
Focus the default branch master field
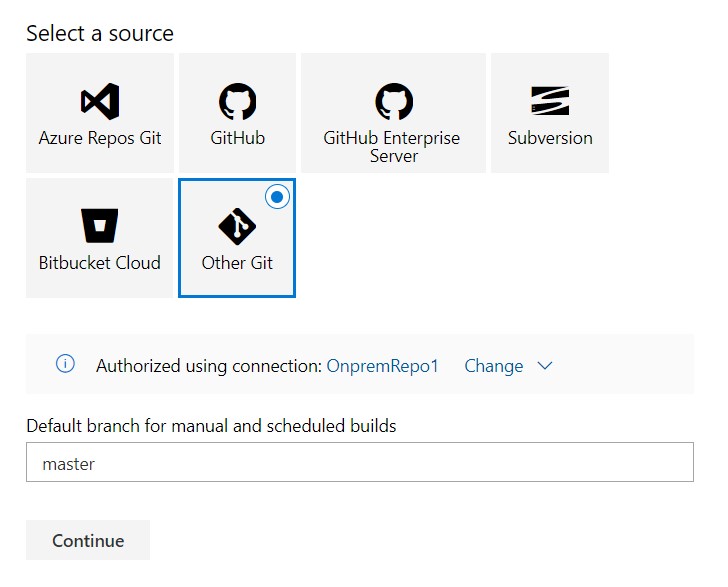[x=360, y=462]
